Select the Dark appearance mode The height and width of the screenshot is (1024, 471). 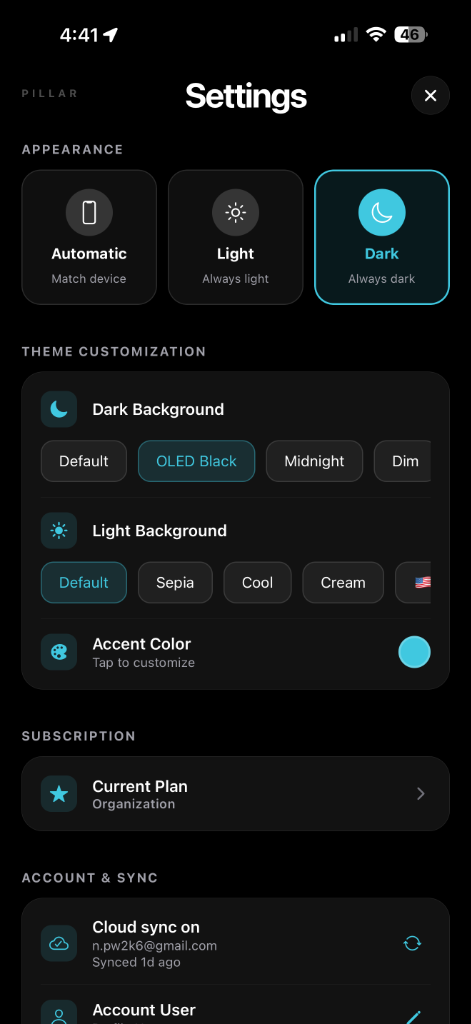(382, 237)
